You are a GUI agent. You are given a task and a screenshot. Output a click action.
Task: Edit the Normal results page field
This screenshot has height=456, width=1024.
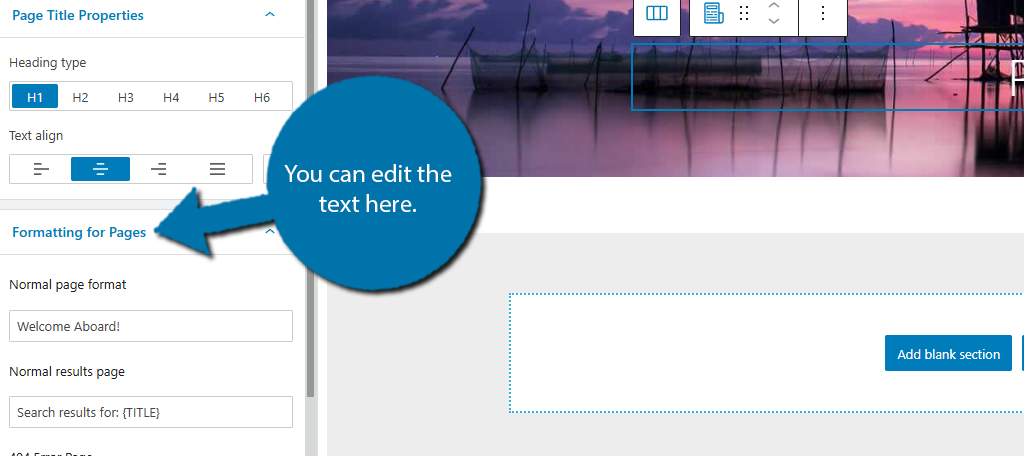151,412
